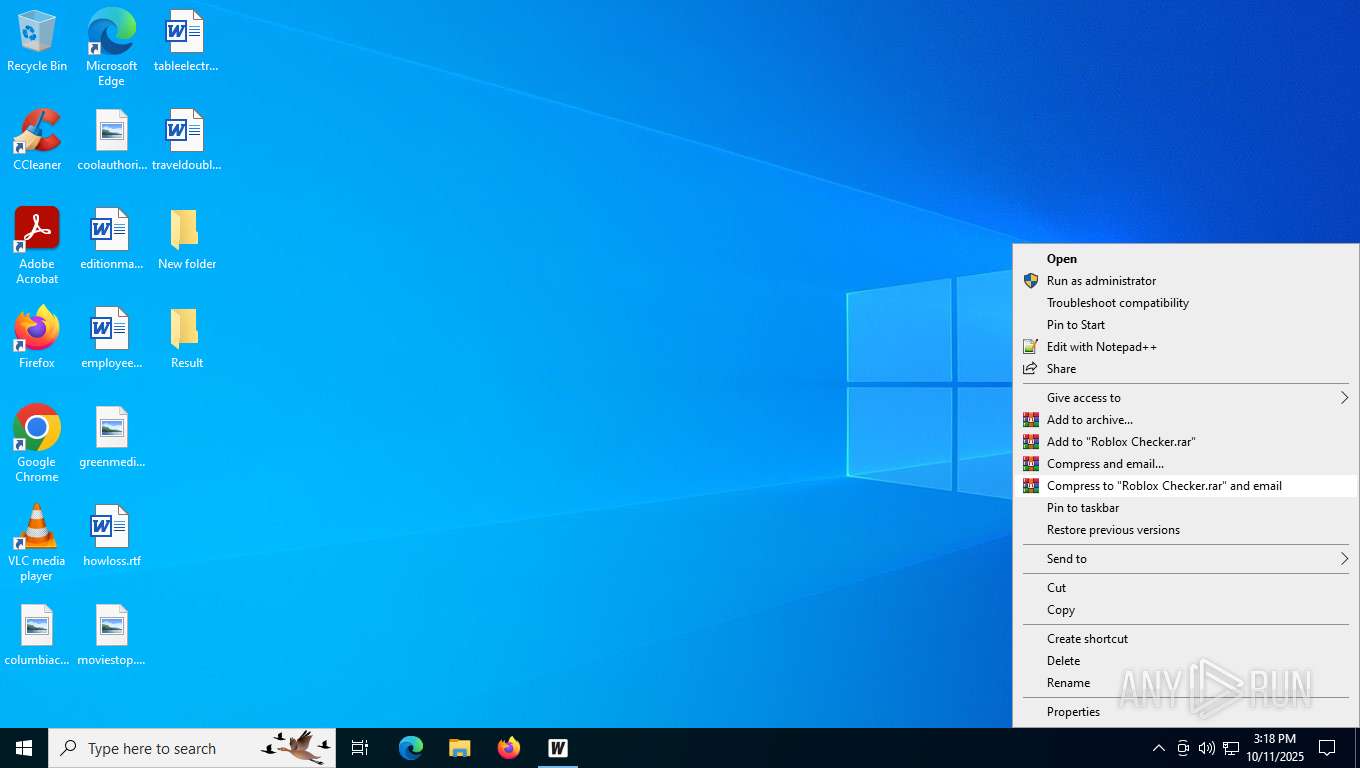Choose Create shortcut
This screenshot has width=1360, height=768.
coord(1185,639)
